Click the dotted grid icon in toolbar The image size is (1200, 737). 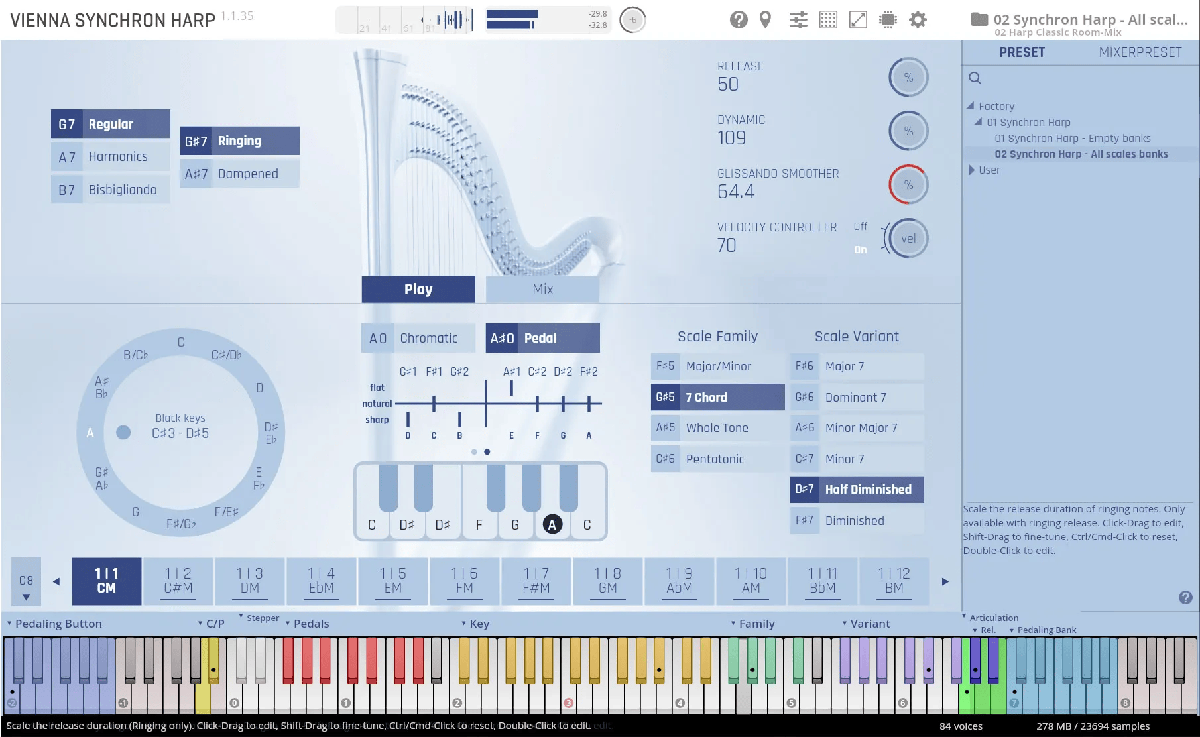[x=828, y=20]
